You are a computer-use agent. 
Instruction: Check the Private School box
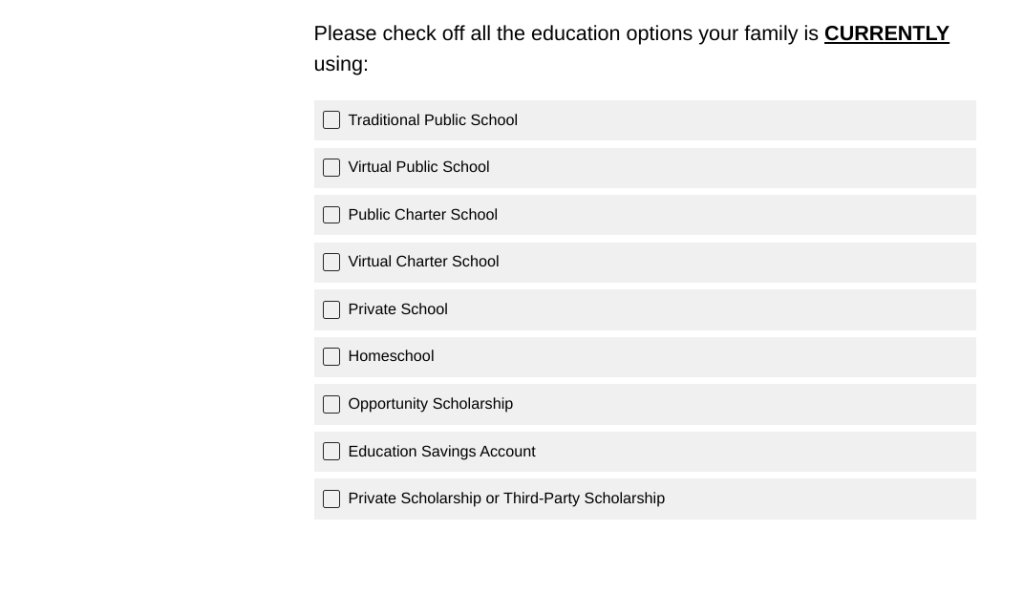click(x=331, y=310)
